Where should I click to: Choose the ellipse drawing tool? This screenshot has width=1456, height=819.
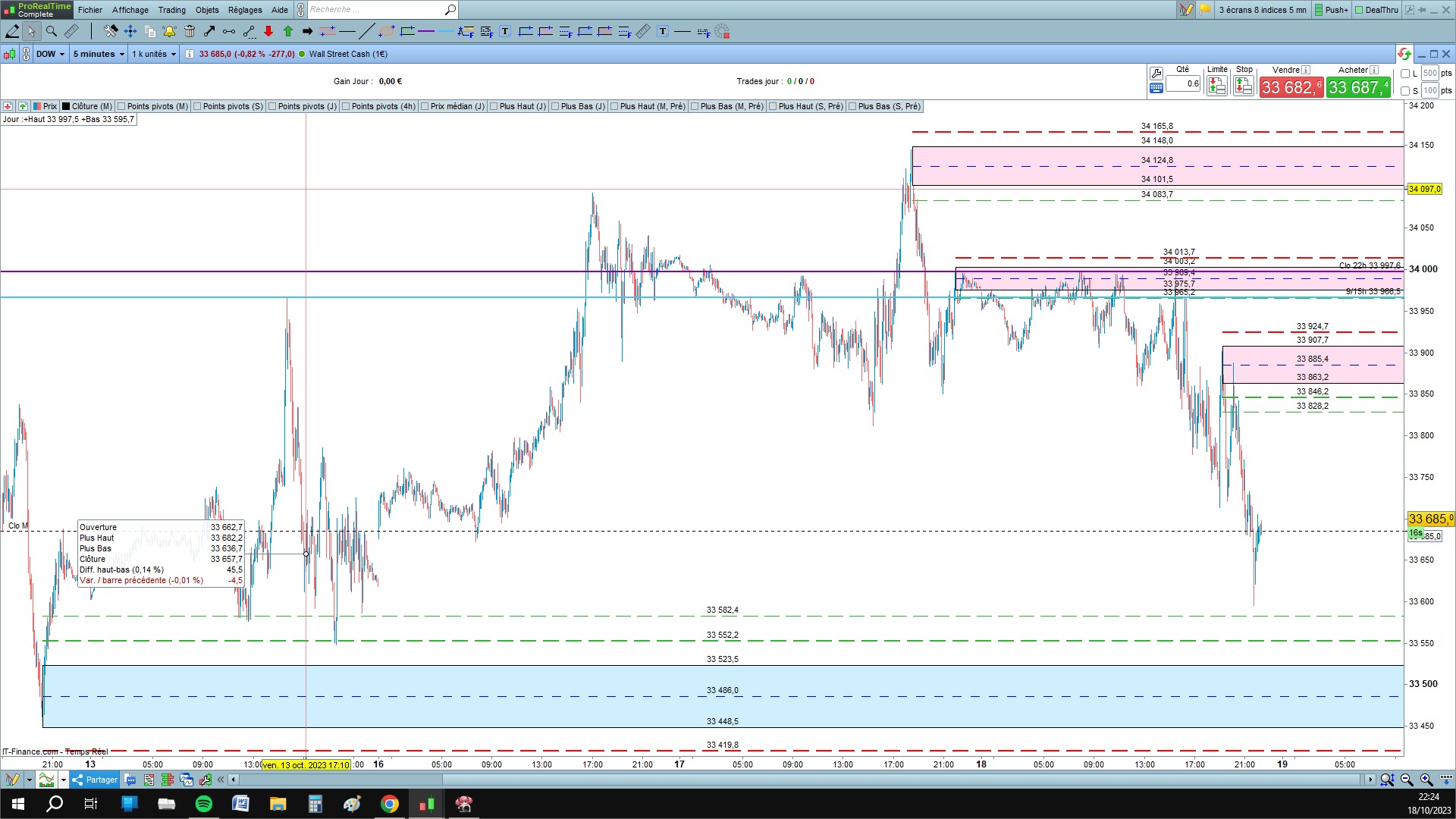(x=387, y=31)
